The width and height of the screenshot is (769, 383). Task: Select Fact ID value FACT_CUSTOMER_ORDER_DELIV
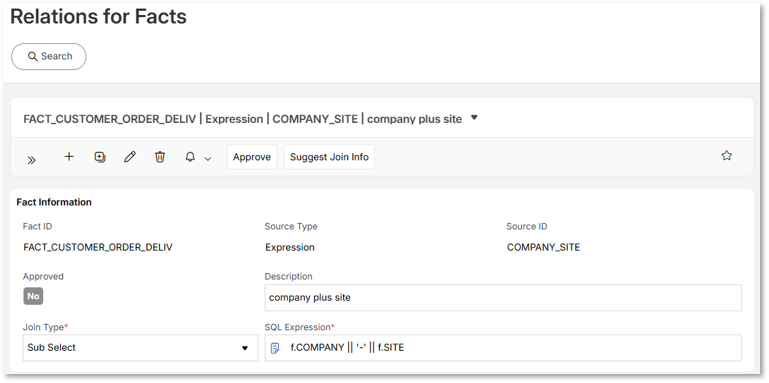click(98, 247)
